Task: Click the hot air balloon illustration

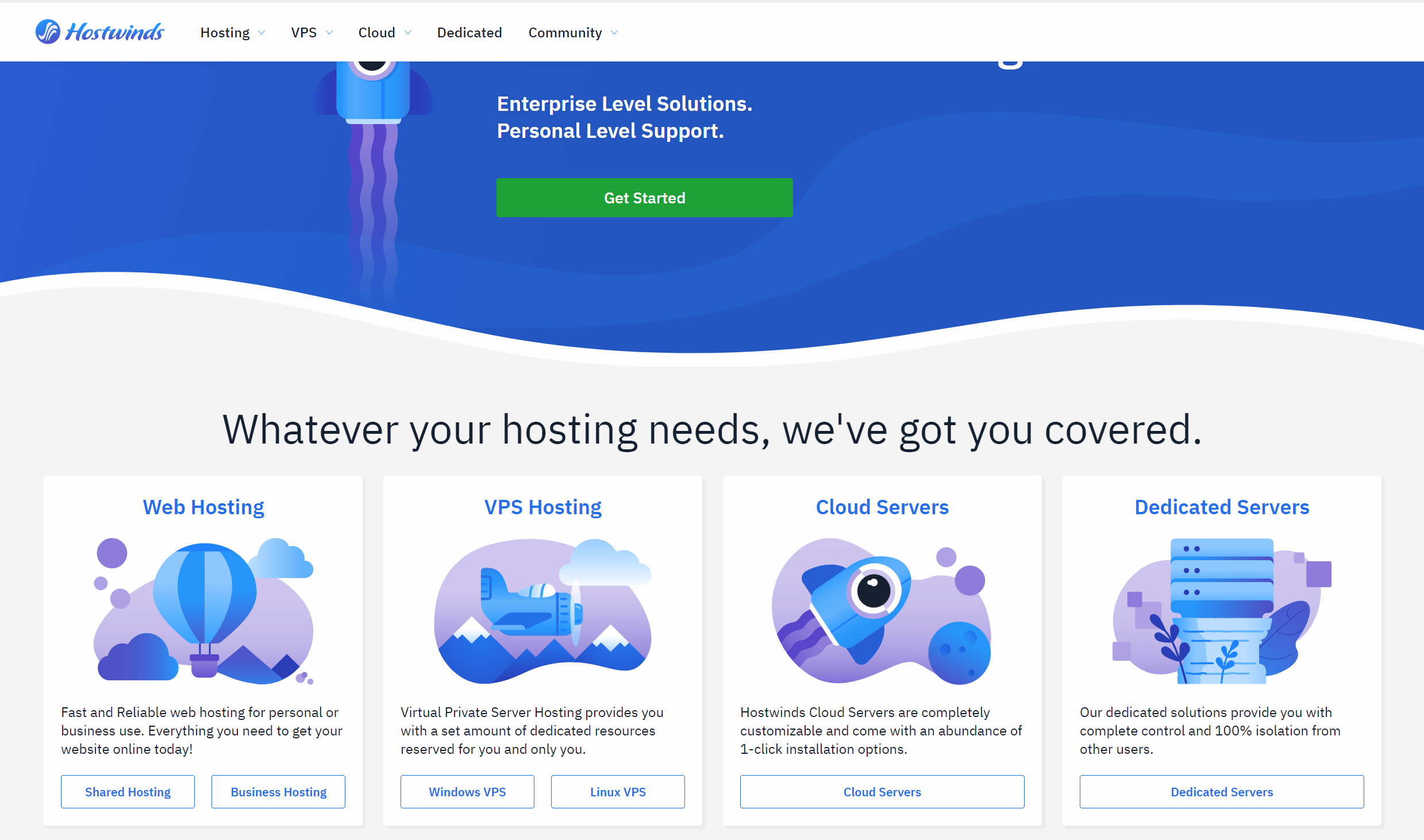Action: [204, 611]
